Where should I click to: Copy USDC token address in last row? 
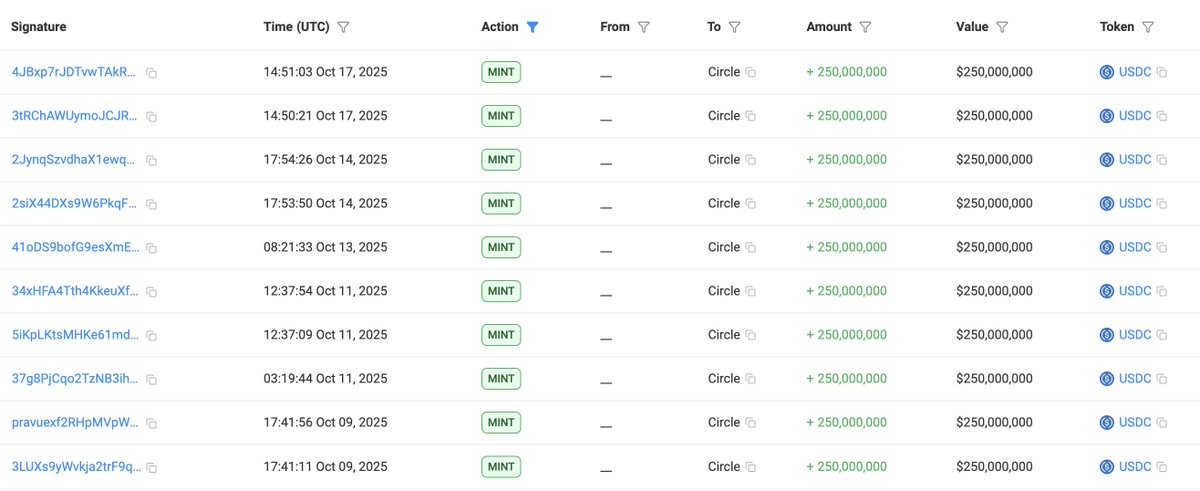point(1162,467)
